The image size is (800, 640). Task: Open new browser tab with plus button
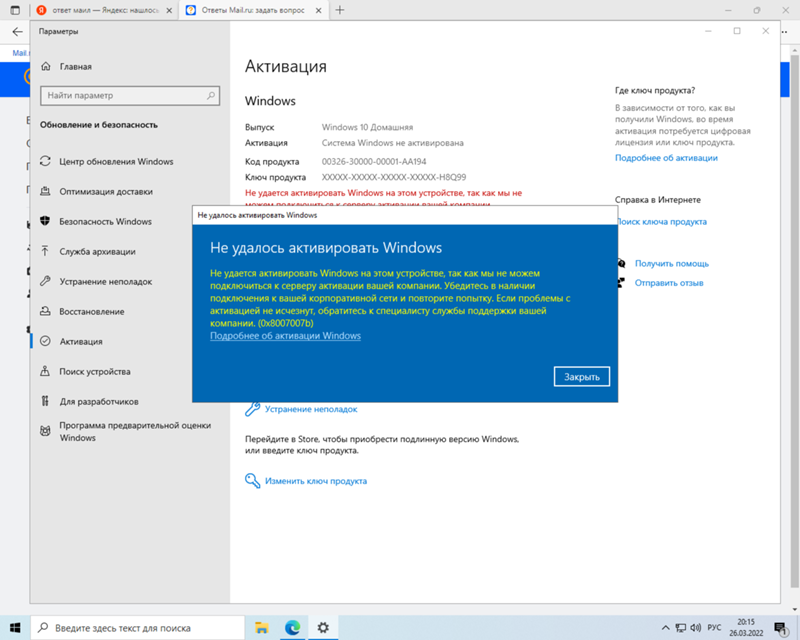coord(340,9)
